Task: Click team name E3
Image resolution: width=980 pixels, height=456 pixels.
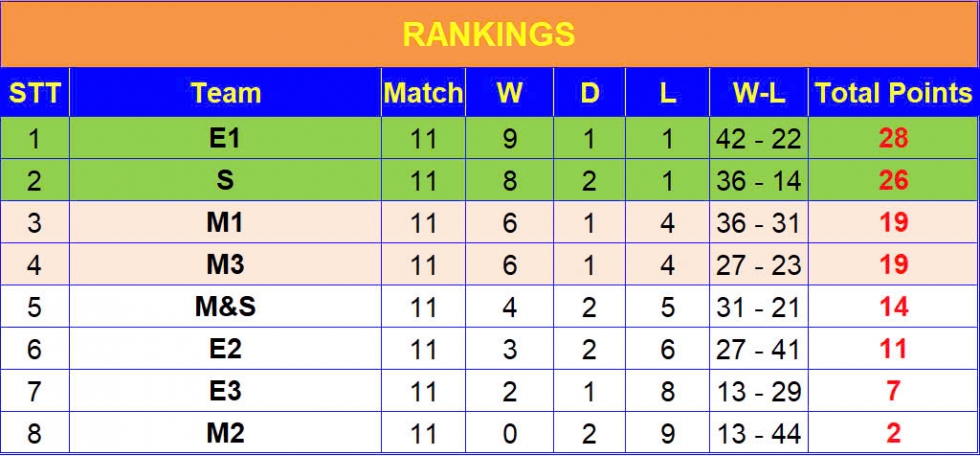Action: (x=225, y=390)
